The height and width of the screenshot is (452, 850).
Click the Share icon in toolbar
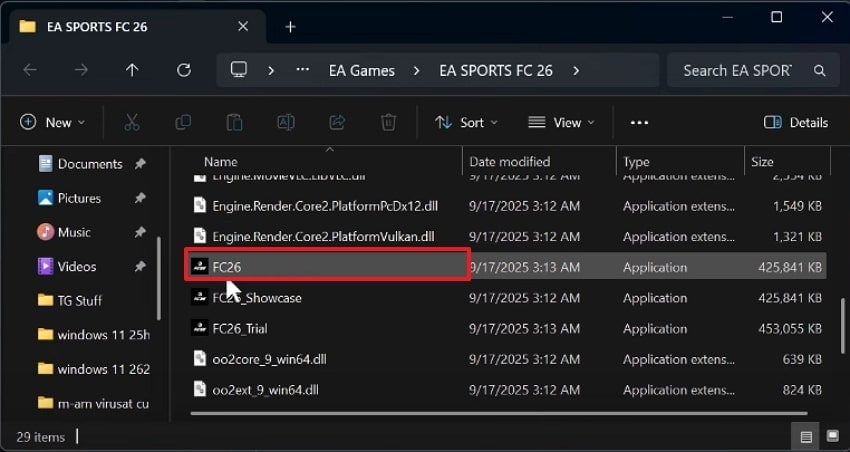(x=337, y=123)
